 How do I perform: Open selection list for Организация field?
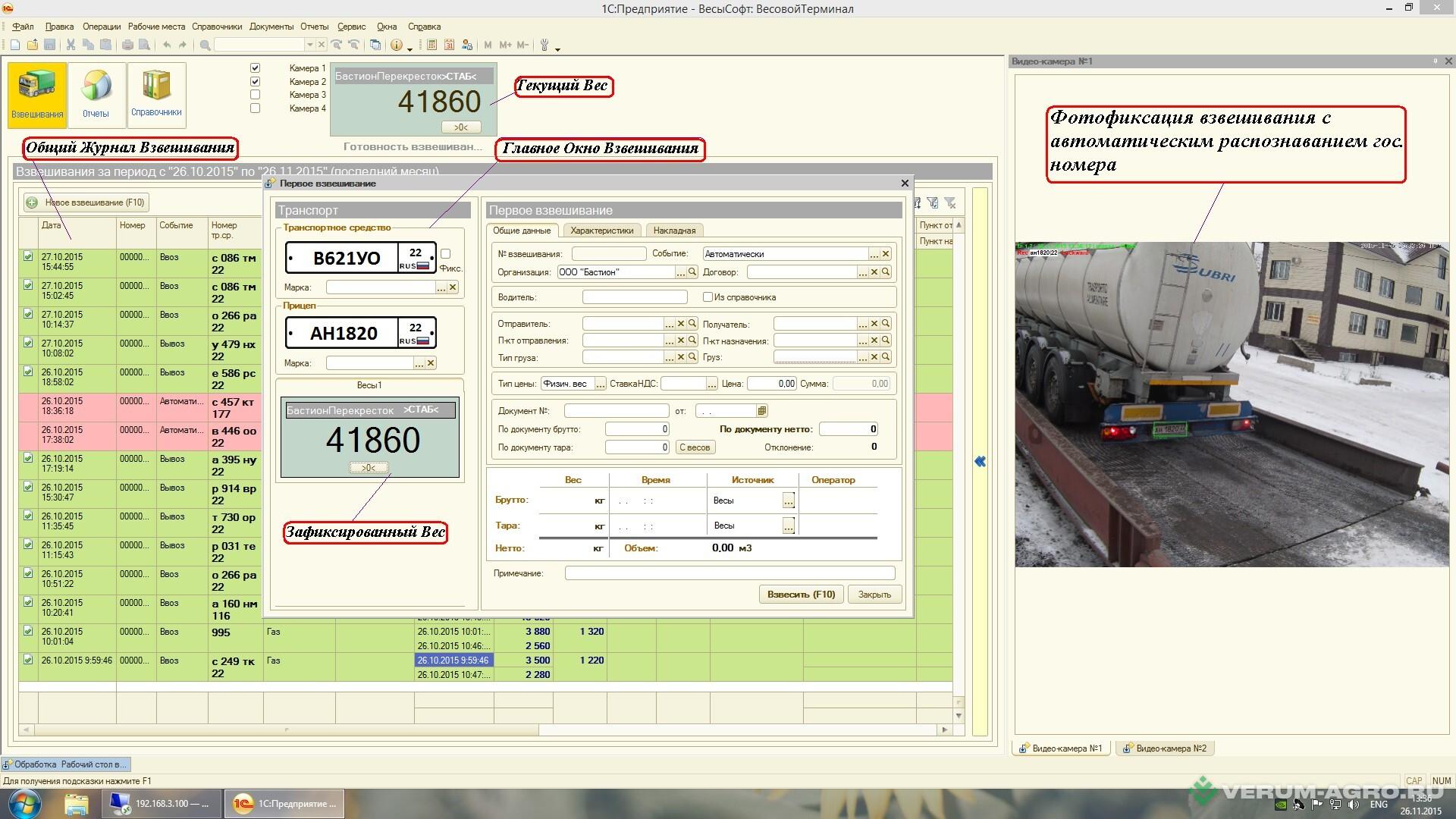681,271
